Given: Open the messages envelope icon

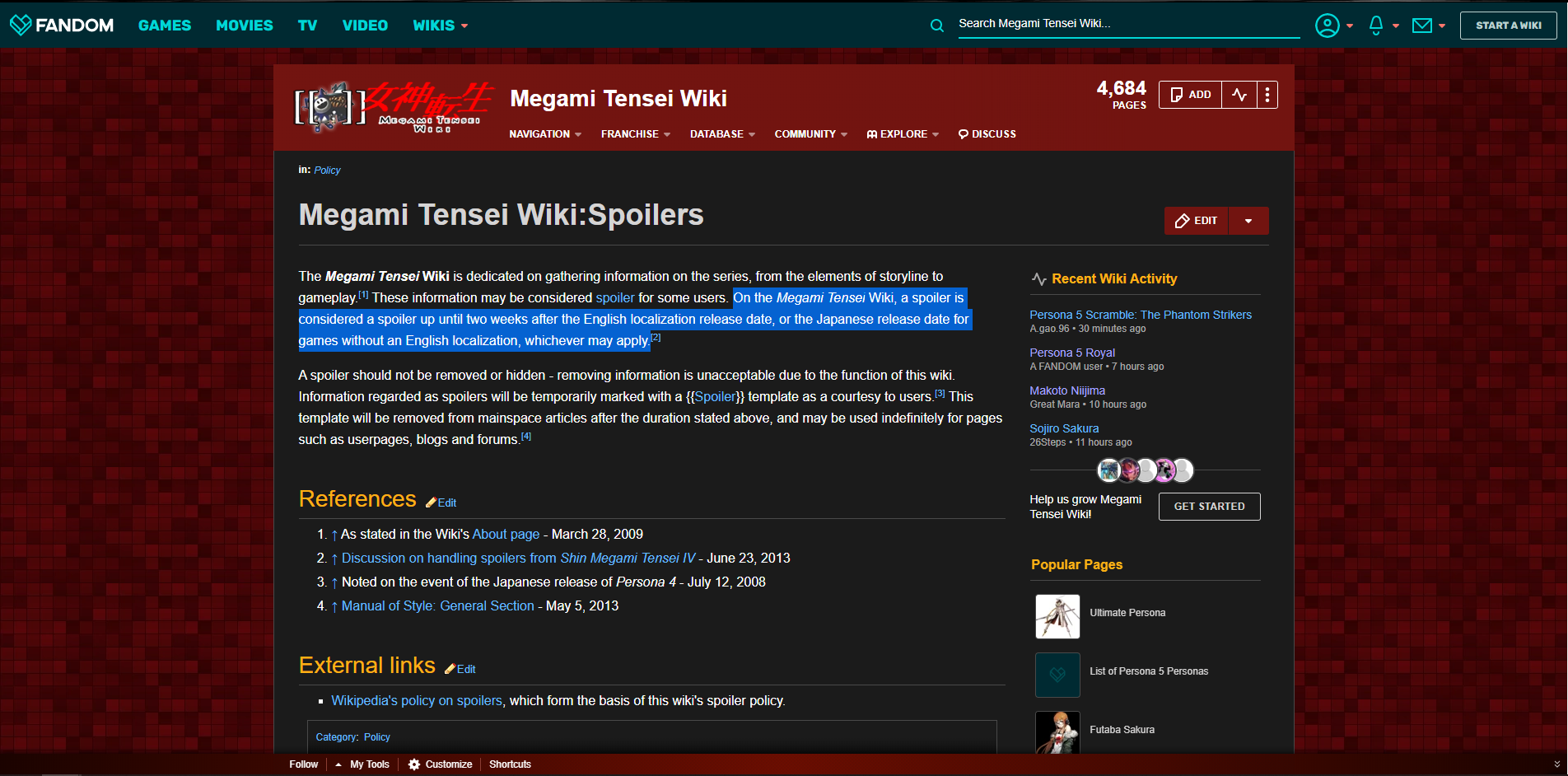Looking at the screenshot, I should point(1429,26).
